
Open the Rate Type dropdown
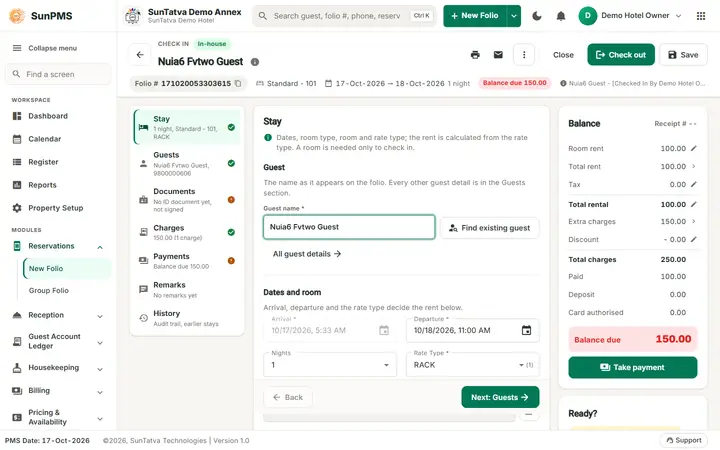click(472, 365)
